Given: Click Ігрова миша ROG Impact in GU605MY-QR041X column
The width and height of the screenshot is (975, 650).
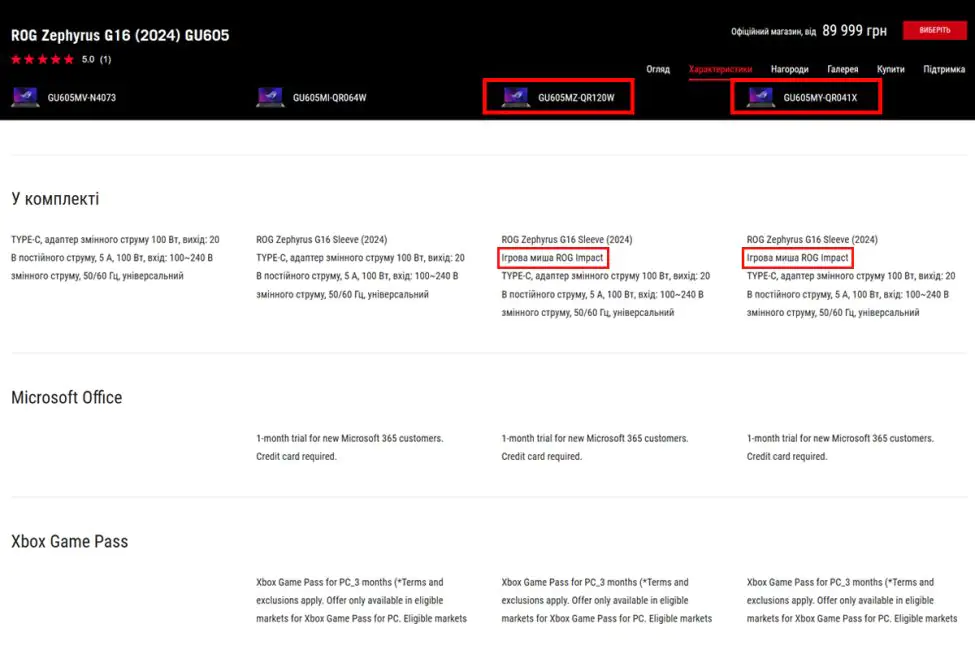Looking at the screenshot, I should click(x=797, y=258).
